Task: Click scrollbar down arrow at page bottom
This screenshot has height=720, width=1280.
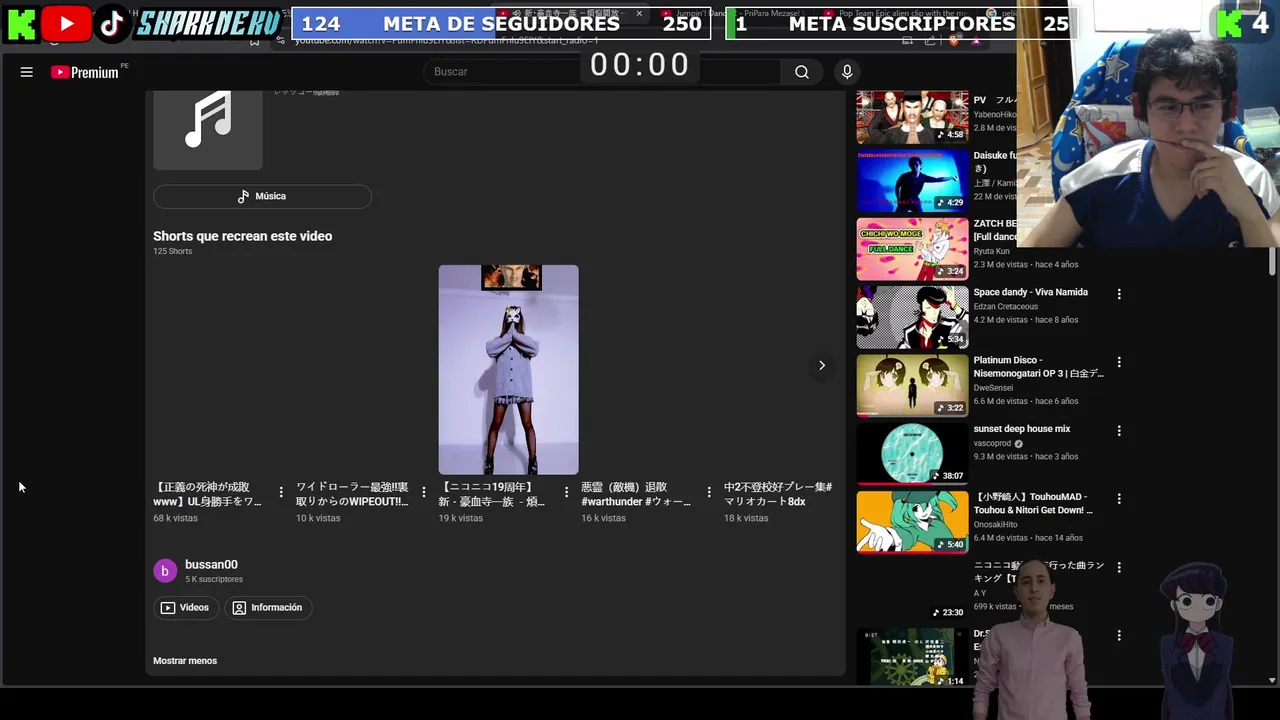Action: coord(1272,680)
